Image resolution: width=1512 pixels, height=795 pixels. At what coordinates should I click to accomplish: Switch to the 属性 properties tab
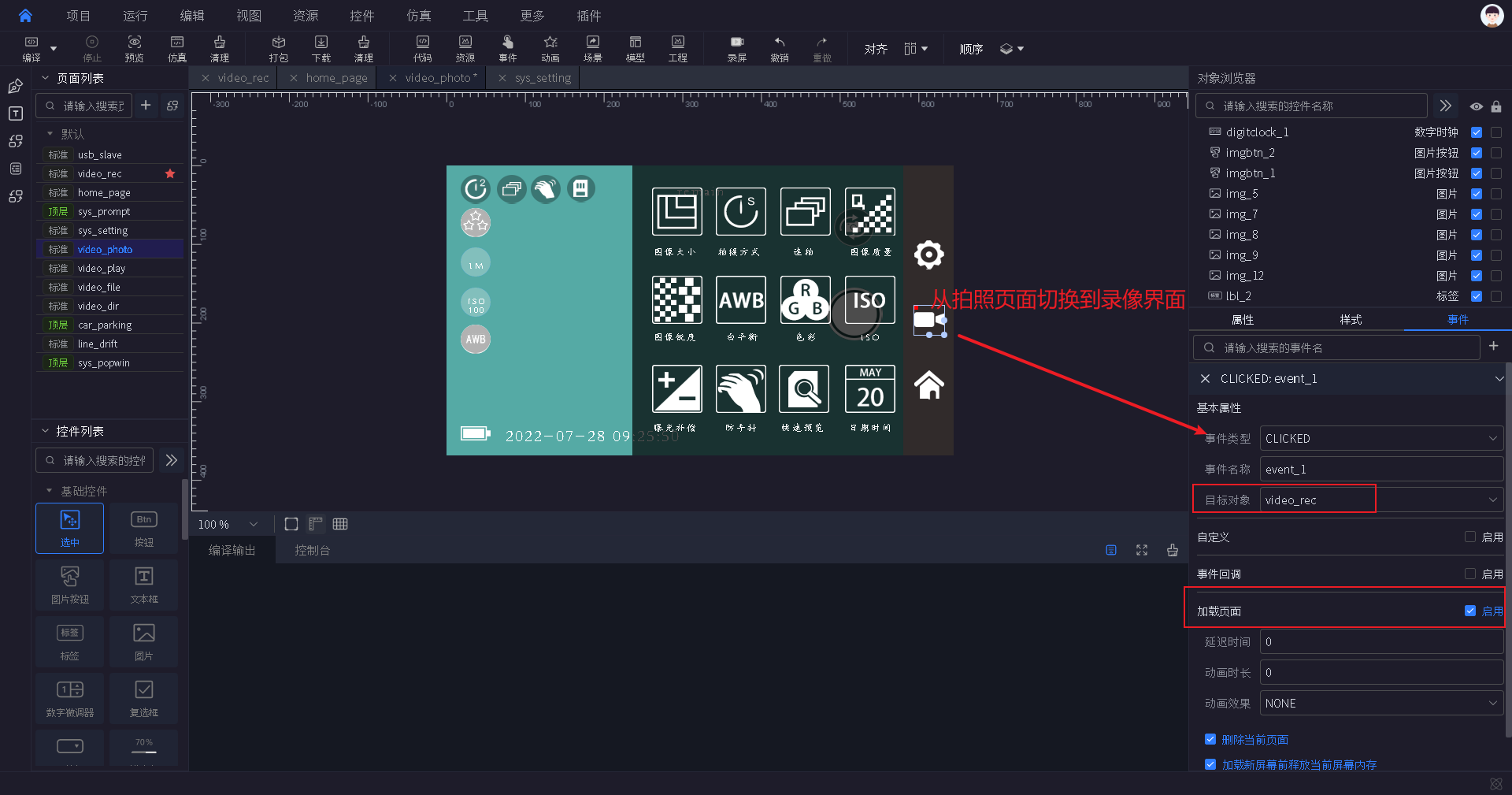[1243, 319]
